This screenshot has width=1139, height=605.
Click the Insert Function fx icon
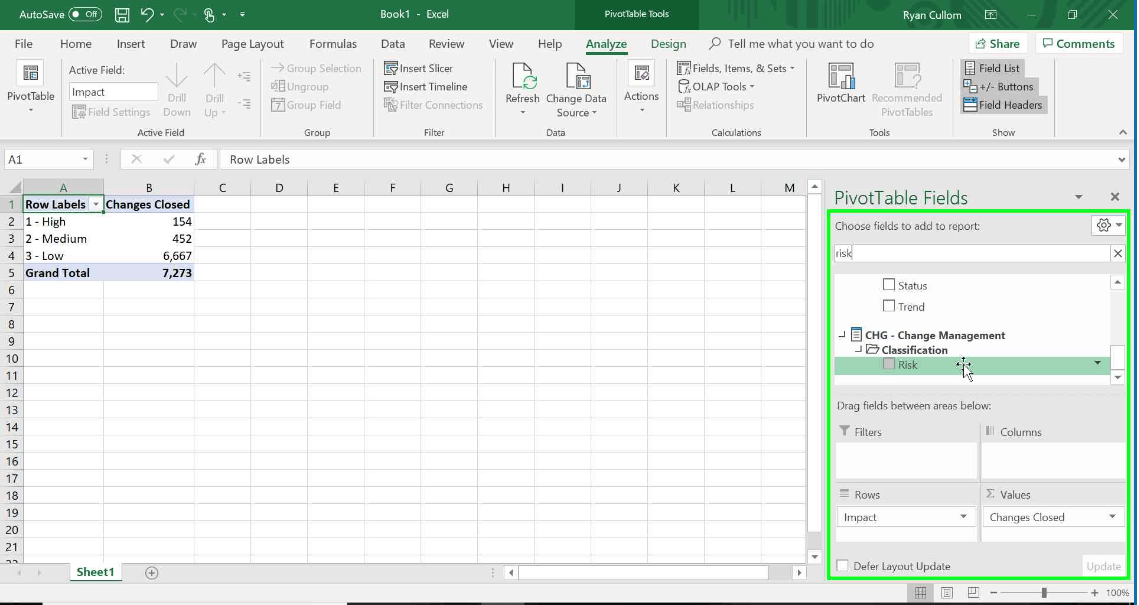point(200,159)
